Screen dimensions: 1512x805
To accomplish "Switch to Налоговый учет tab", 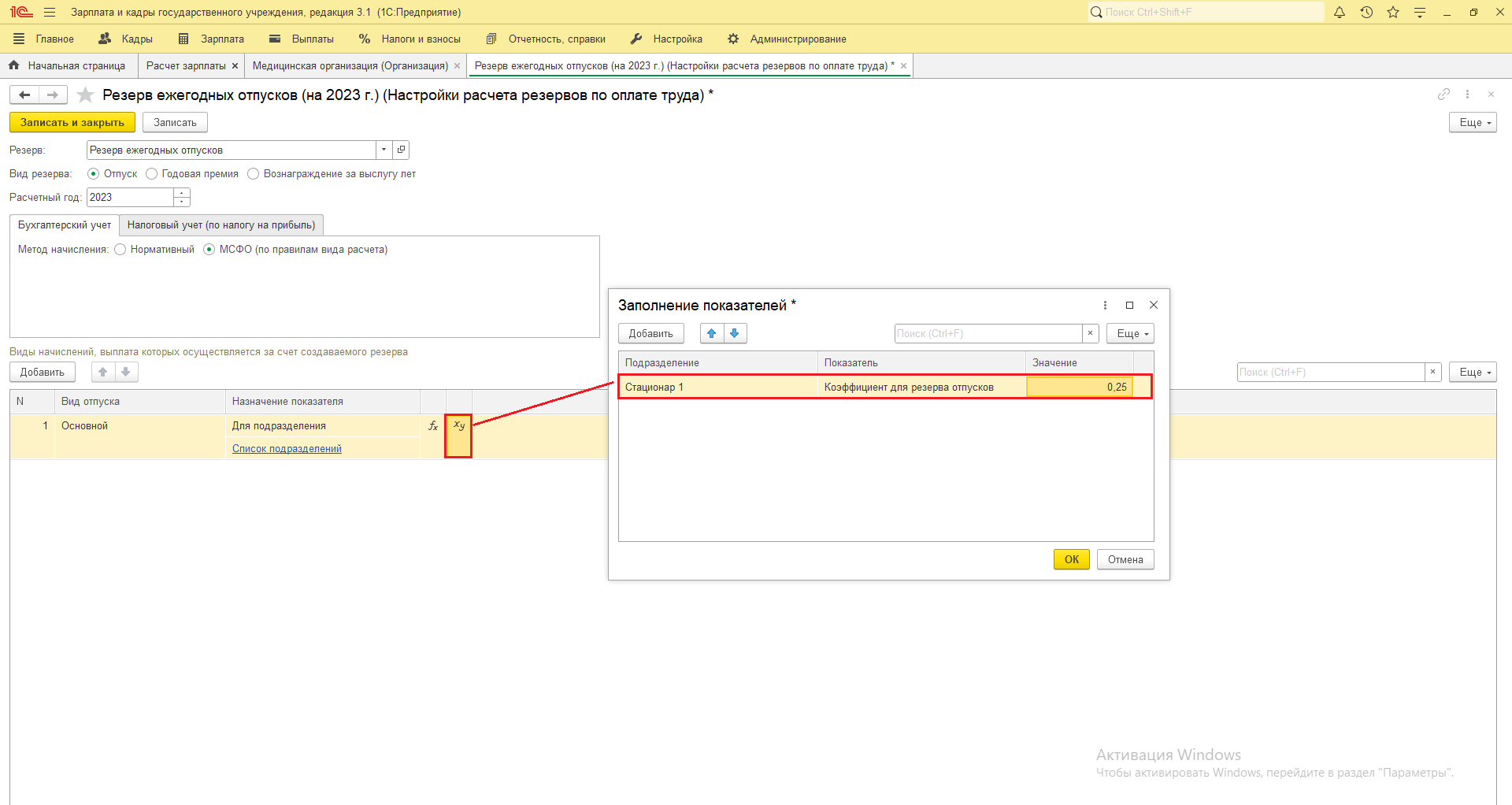I will (x=221, y=225).
